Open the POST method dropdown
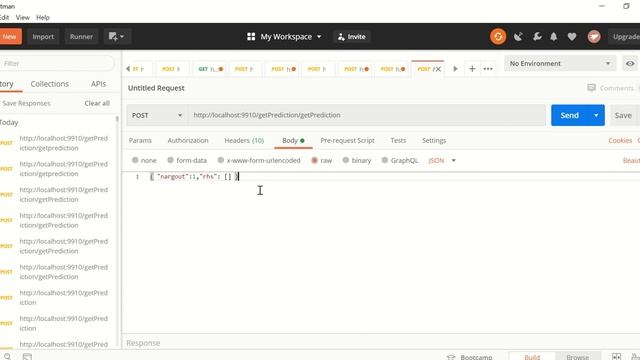Viewport: 640px width, 360px height. pos(157,116)
